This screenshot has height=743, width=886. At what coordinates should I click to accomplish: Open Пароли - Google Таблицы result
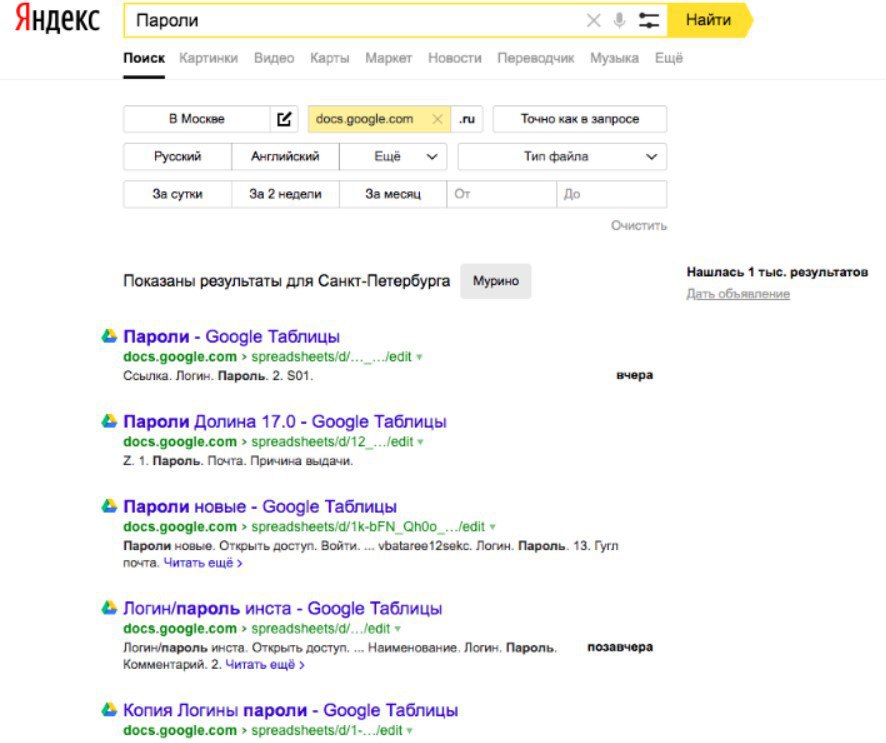pos(232,336)
